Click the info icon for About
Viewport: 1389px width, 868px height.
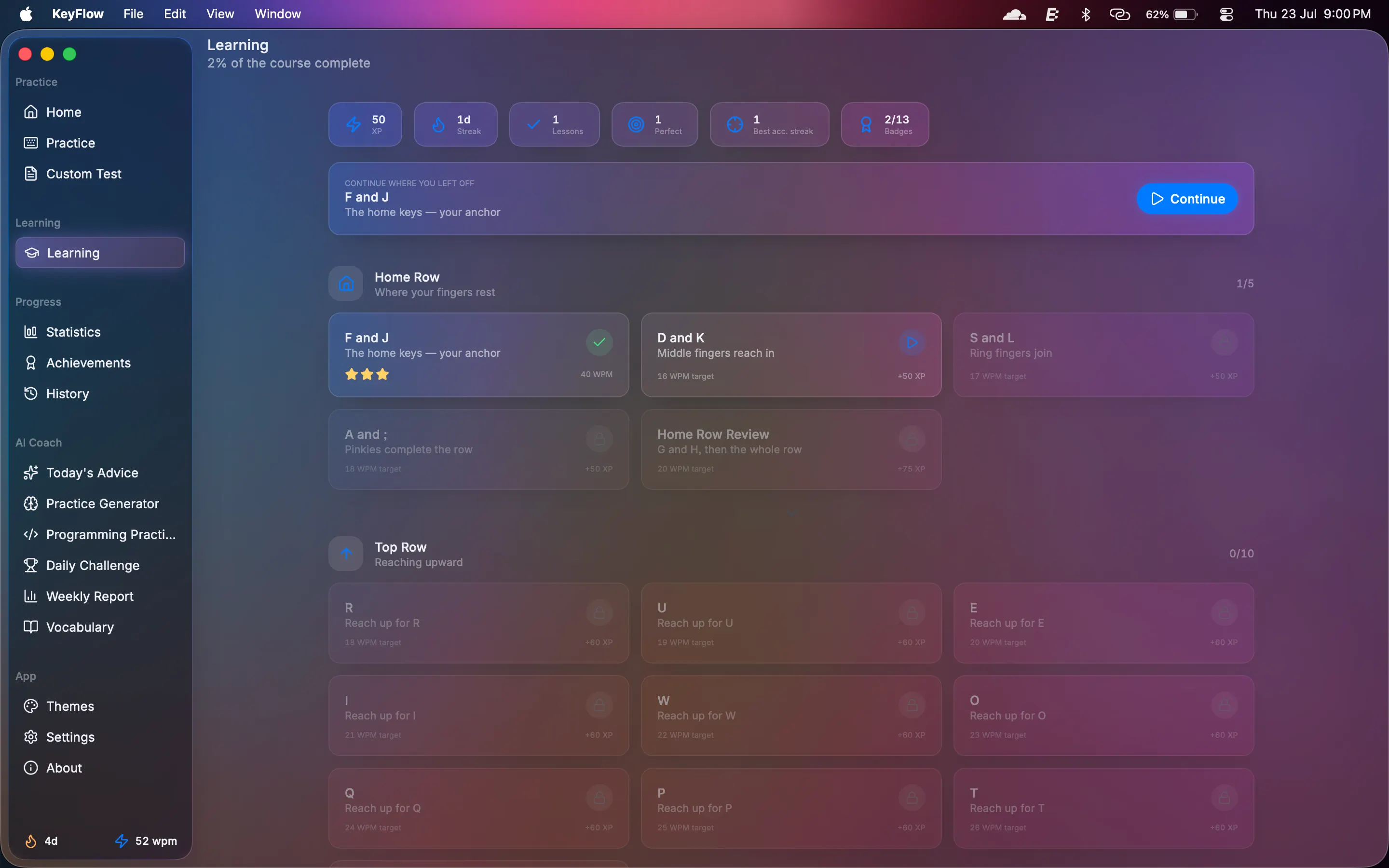(30, 768)
